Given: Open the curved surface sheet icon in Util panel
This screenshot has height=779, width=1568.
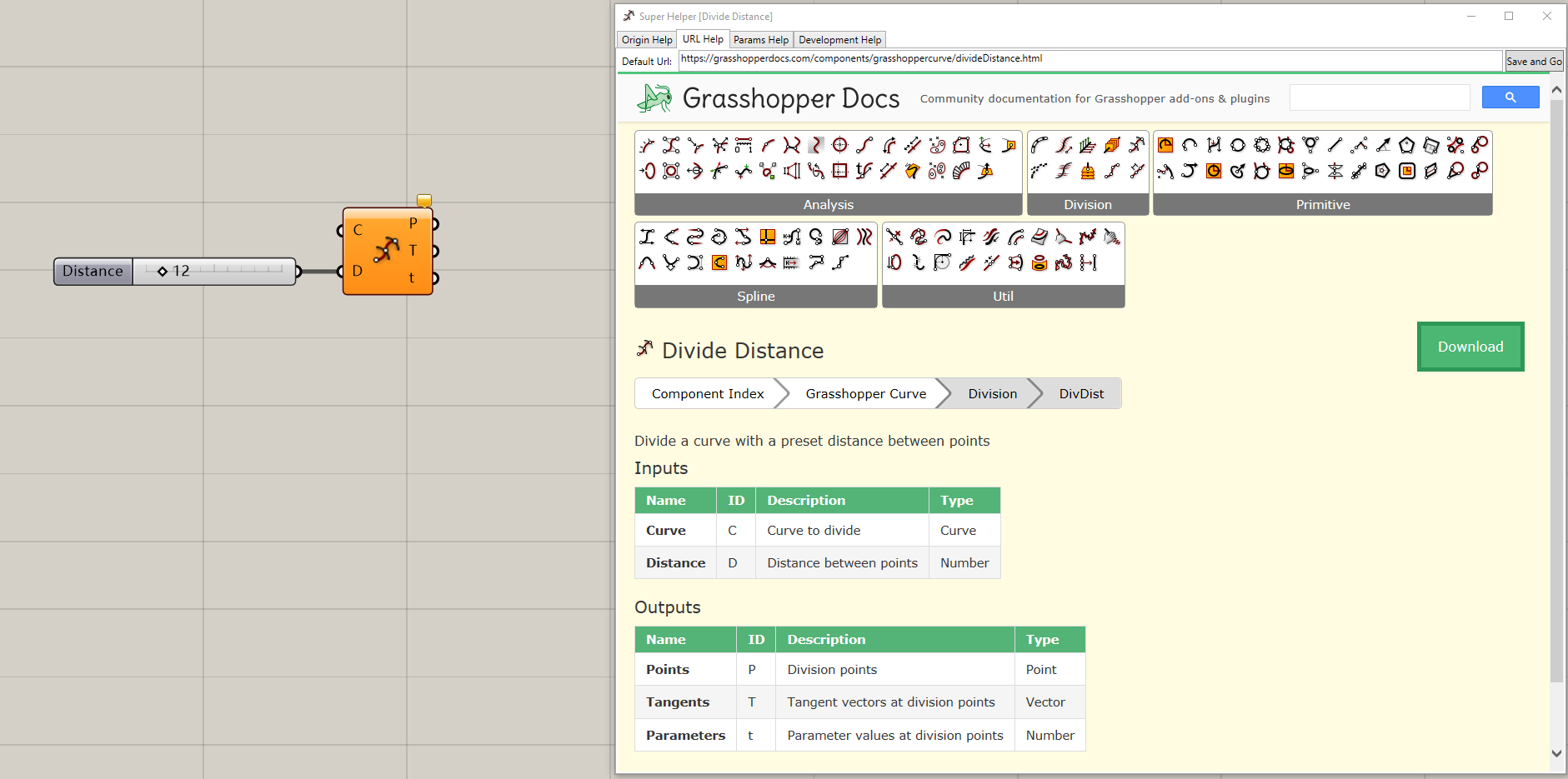Looking at the screenshot, I should [x=1039, y=237].
